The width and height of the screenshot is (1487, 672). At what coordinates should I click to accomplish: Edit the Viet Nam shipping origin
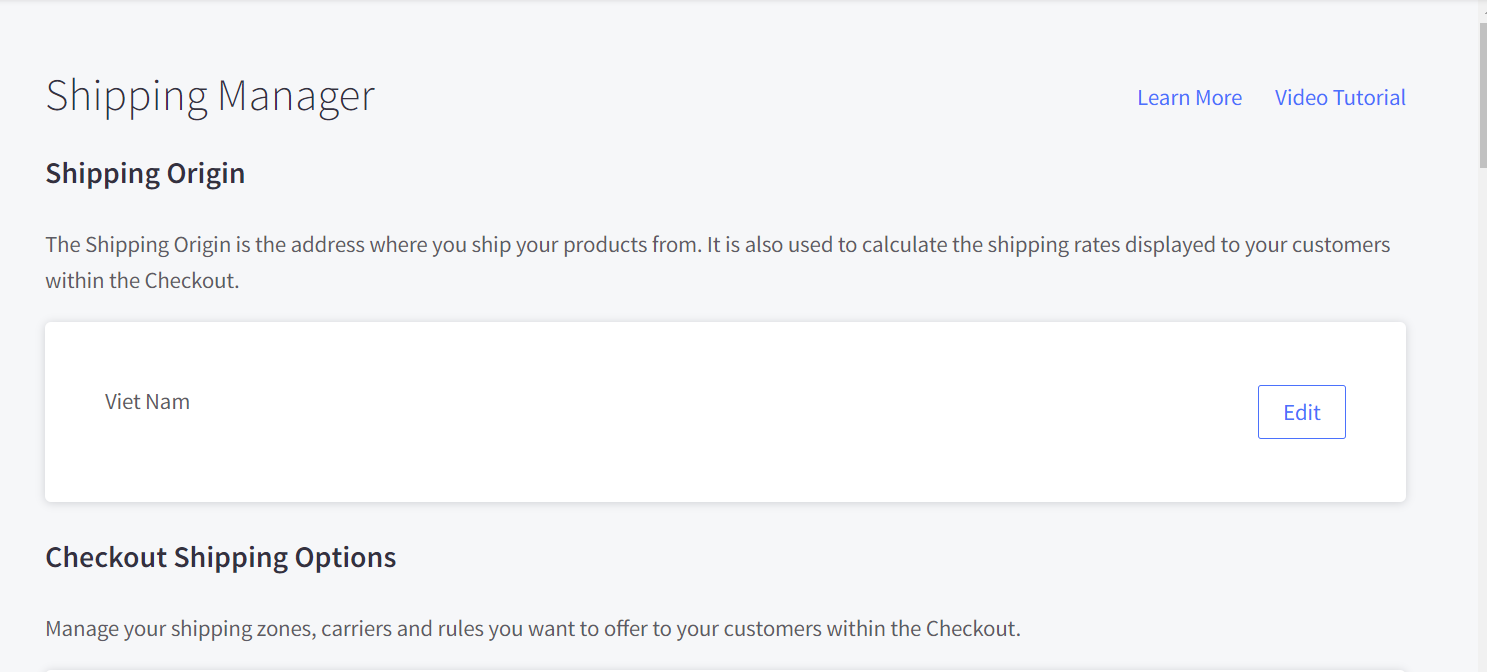click(1301, 412)
